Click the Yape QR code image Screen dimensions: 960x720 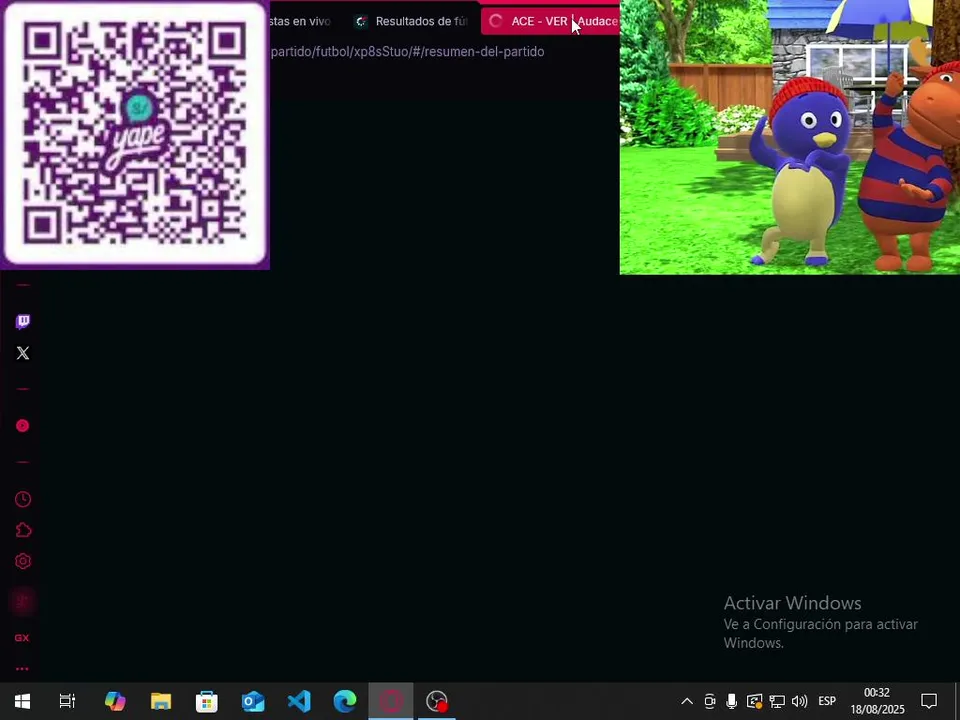135,133
